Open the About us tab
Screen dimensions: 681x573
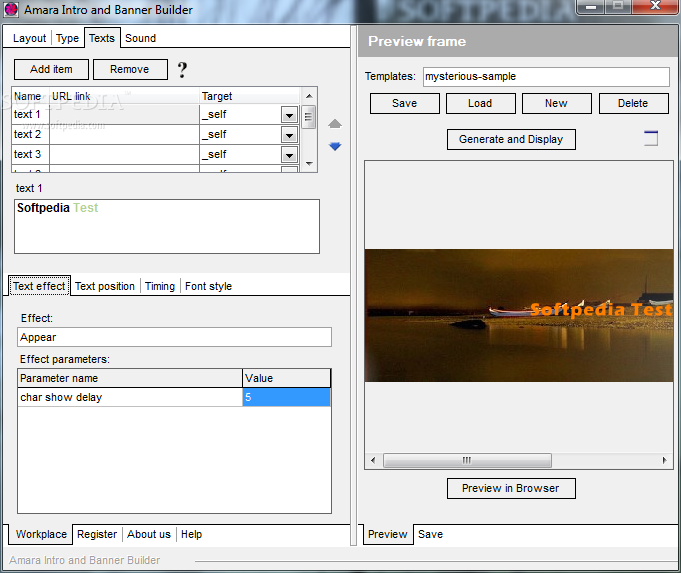[149, 534]
